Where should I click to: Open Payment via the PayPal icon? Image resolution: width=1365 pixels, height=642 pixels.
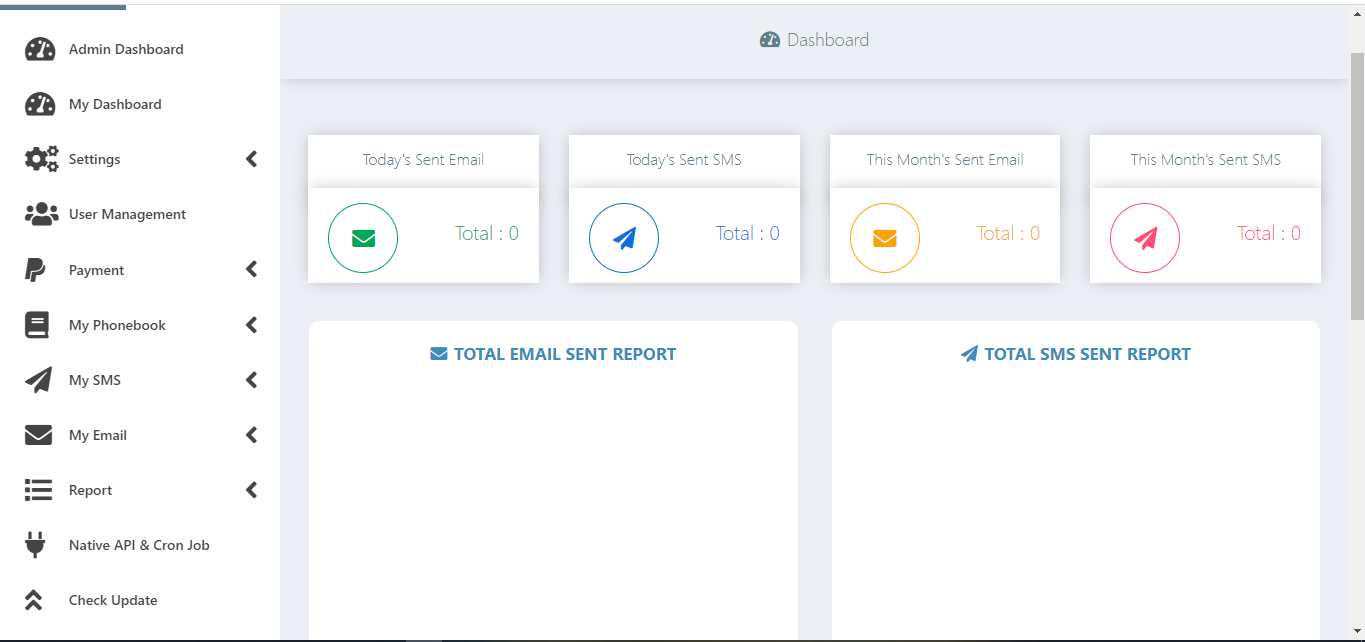tap(36, 269)
